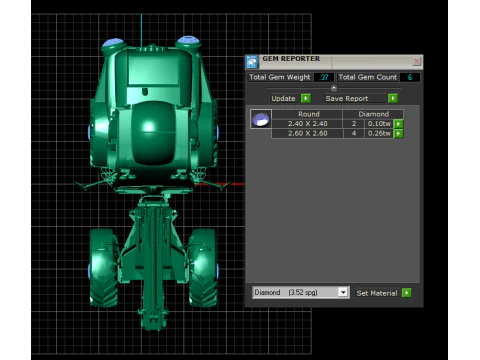Click the green arrow in the 0.26tw row
Image resolution: width=480 pixels, height=360 pixels.
coord(398,134)
